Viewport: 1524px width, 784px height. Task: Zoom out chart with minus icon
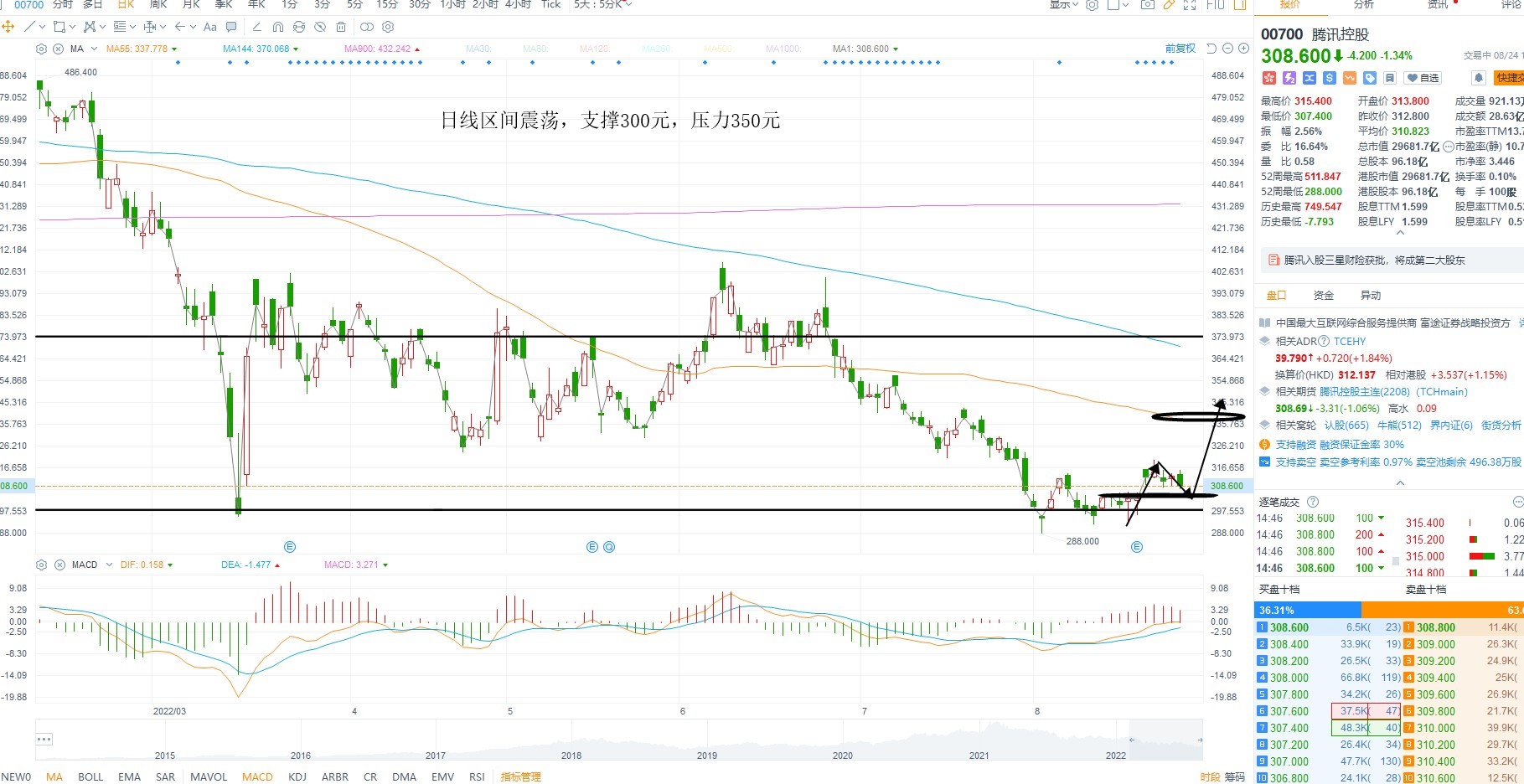pos(1227,49)
